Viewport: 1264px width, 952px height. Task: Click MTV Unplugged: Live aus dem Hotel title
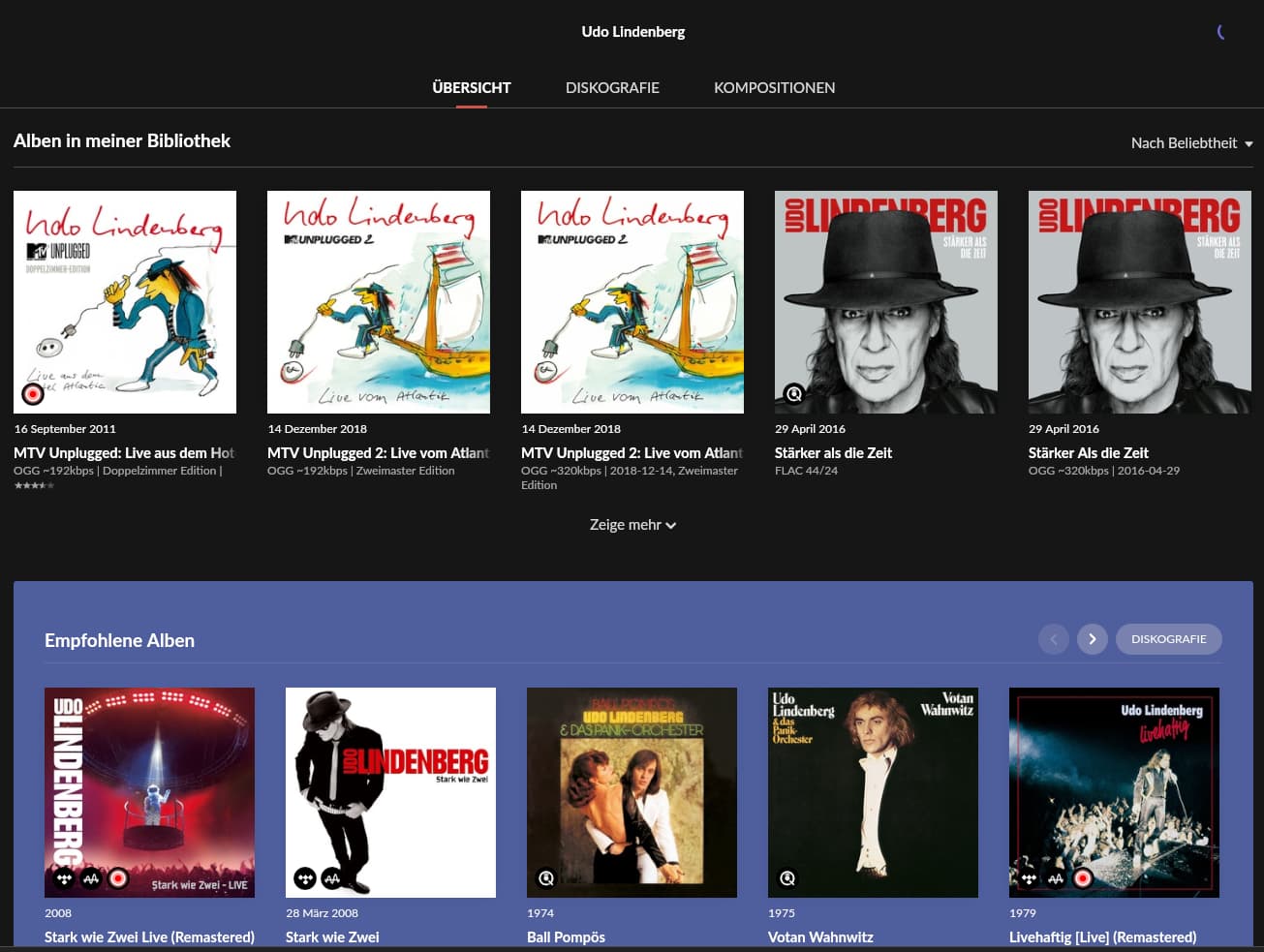pos(124,452)
